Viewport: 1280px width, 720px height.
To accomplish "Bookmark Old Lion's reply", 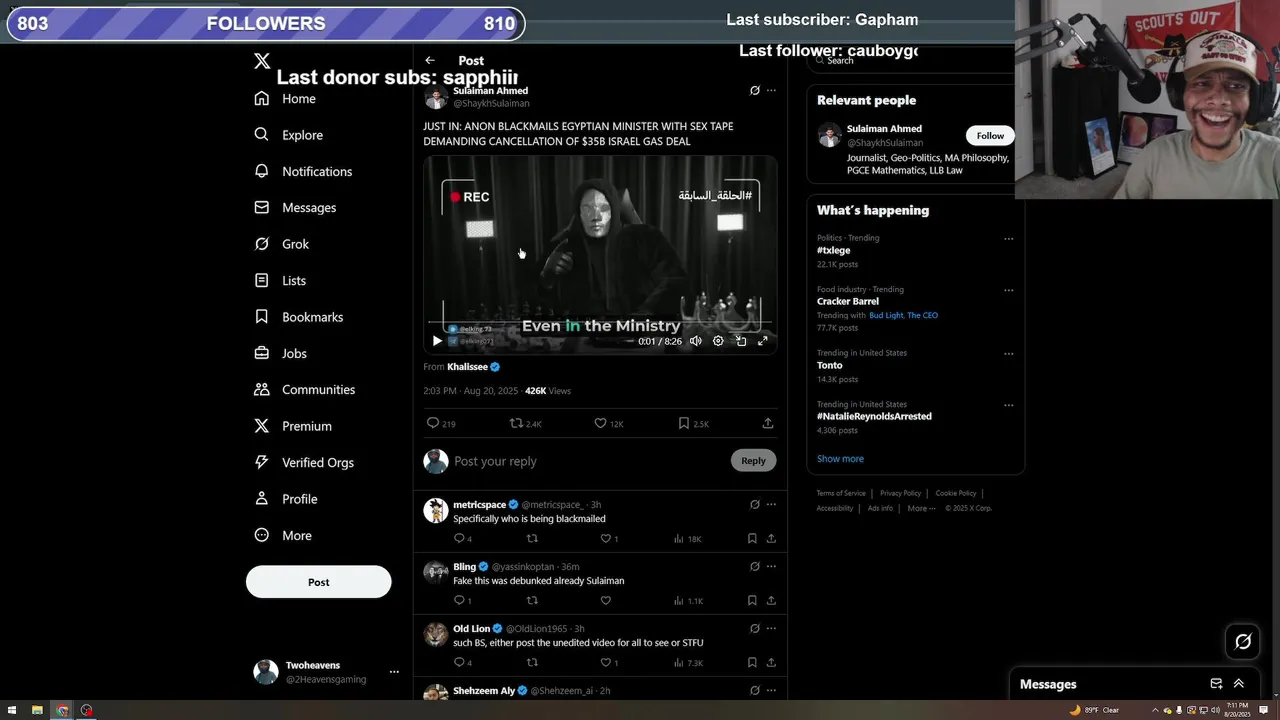I will click(x=752, y=663).
